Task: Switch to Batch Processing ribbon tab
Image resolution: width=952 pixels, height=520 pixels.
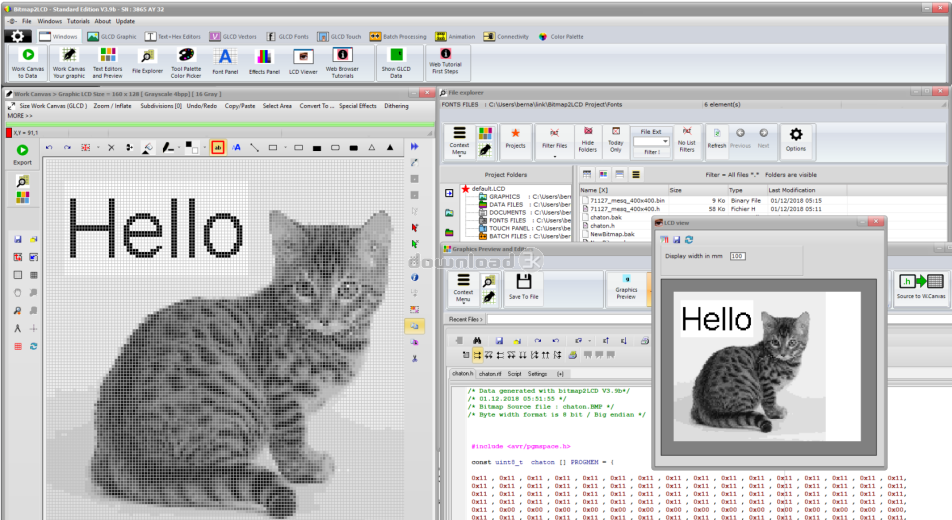Action: pos(398,36)
